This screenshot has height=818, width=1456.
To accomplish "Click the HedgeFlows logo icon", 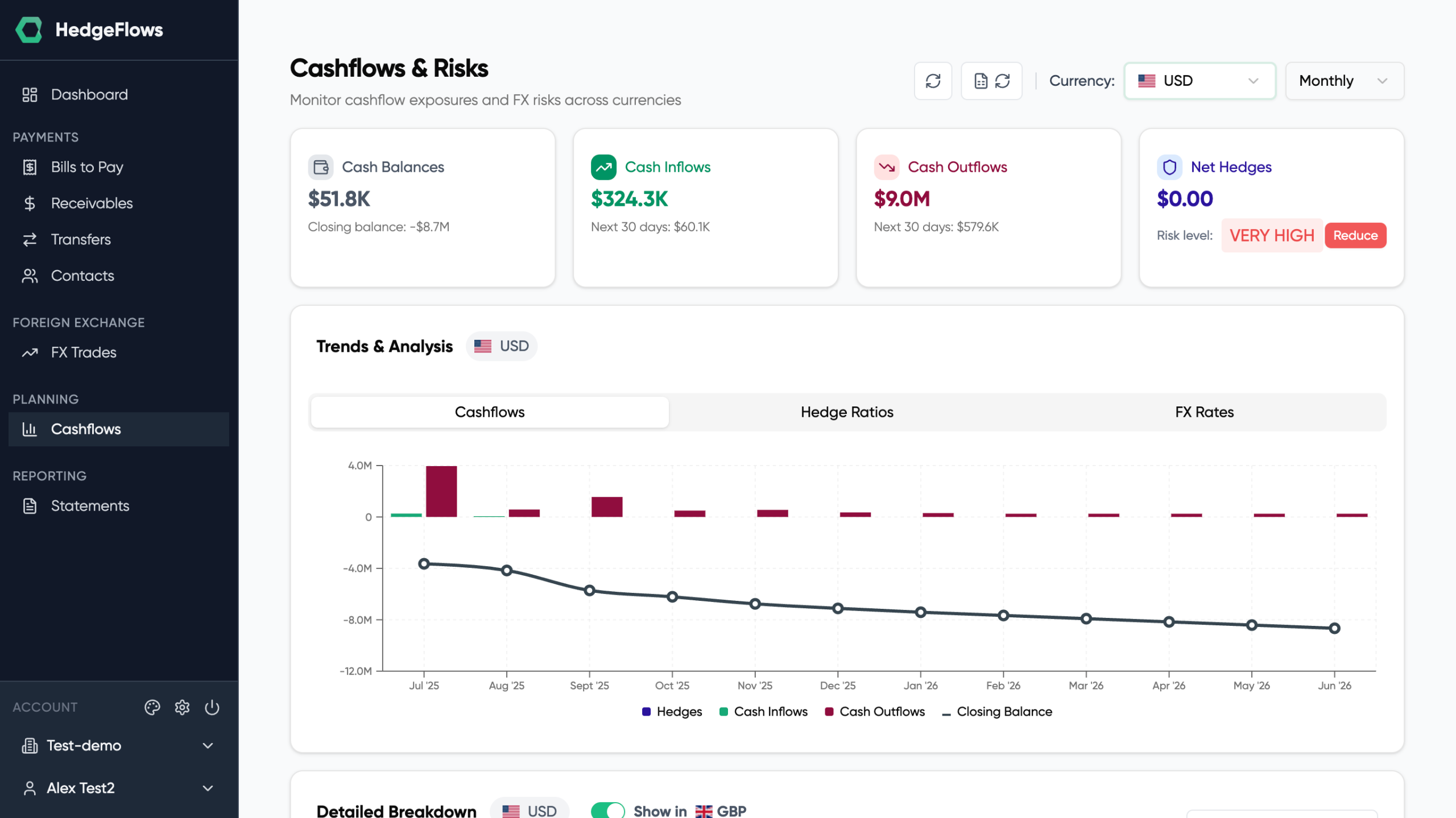I will click(29, 30).
